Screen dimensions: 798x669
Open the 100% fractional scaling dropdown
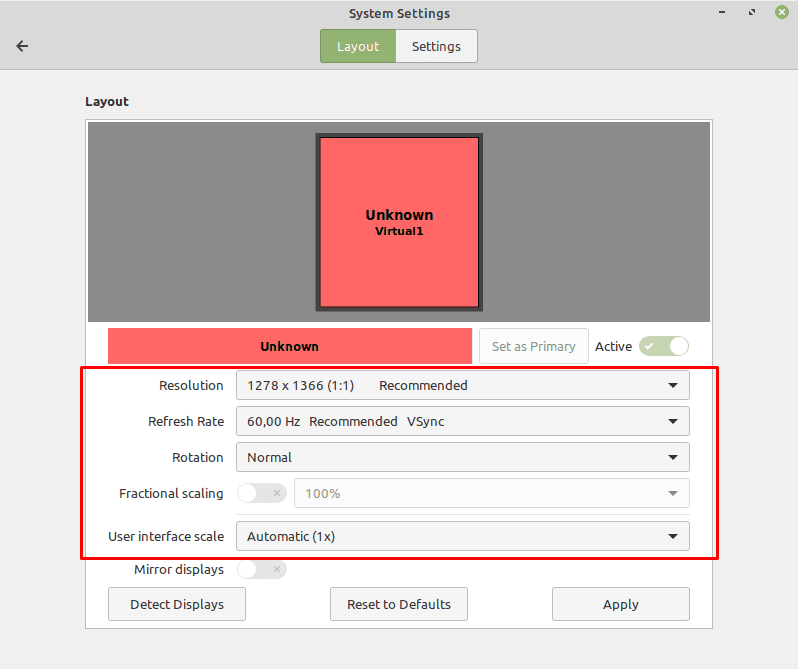492,493
